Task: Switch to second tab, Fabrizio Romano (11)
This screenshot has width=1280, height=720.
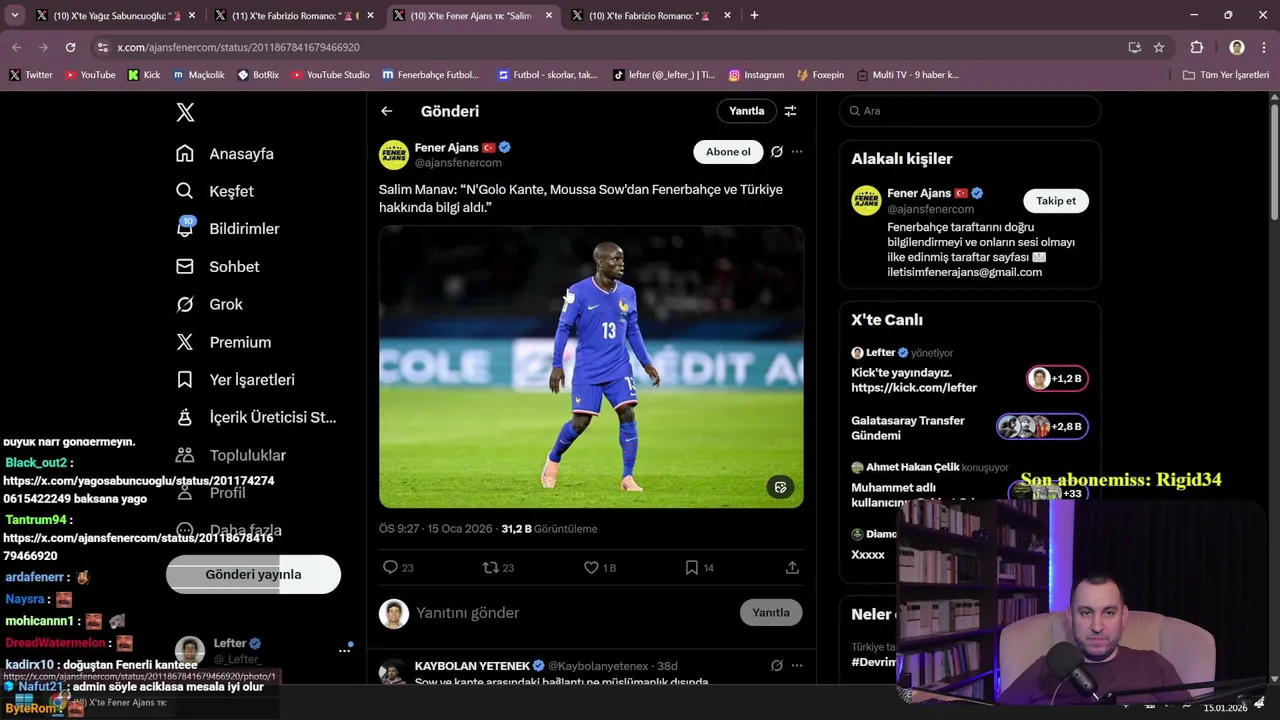Action: click(x=289, y=16)
